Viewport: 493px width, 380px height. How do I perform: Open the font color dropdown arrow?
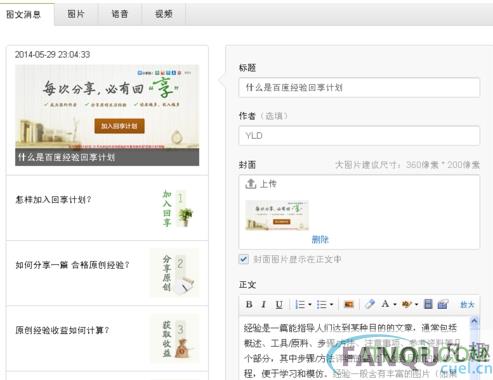tap(395, 304)
